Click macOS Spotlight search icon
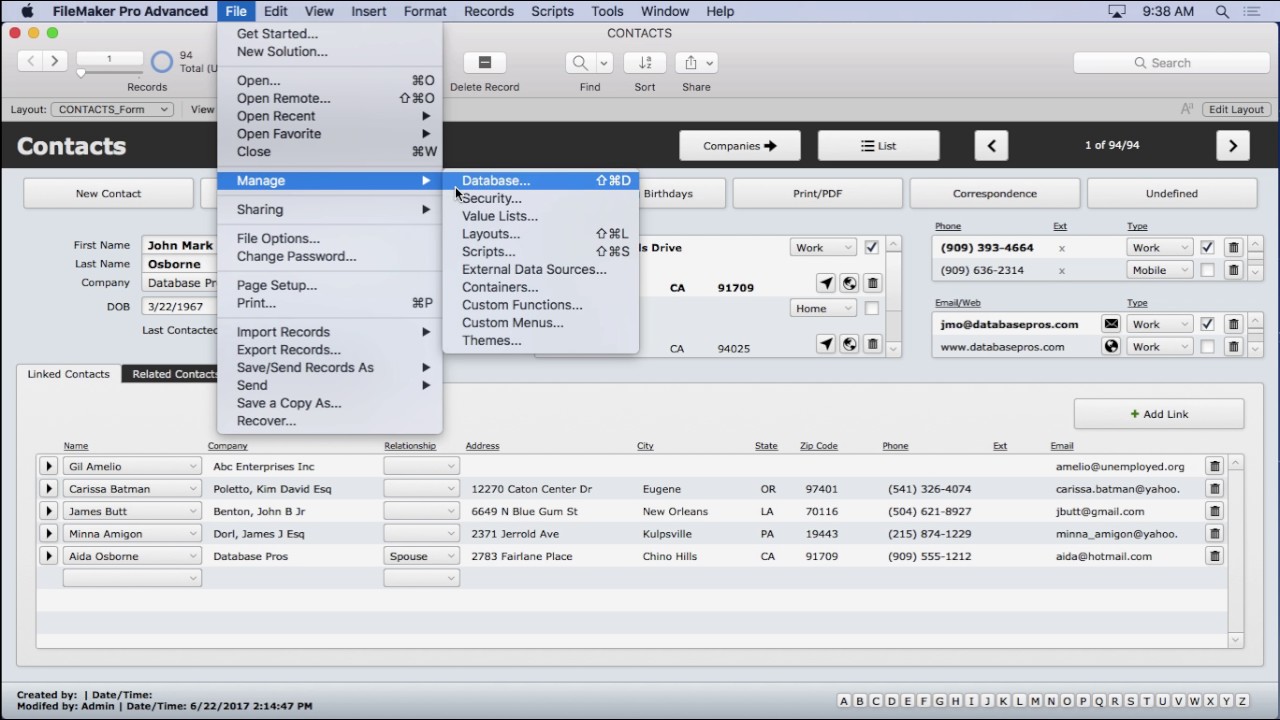 point(1223,11)
